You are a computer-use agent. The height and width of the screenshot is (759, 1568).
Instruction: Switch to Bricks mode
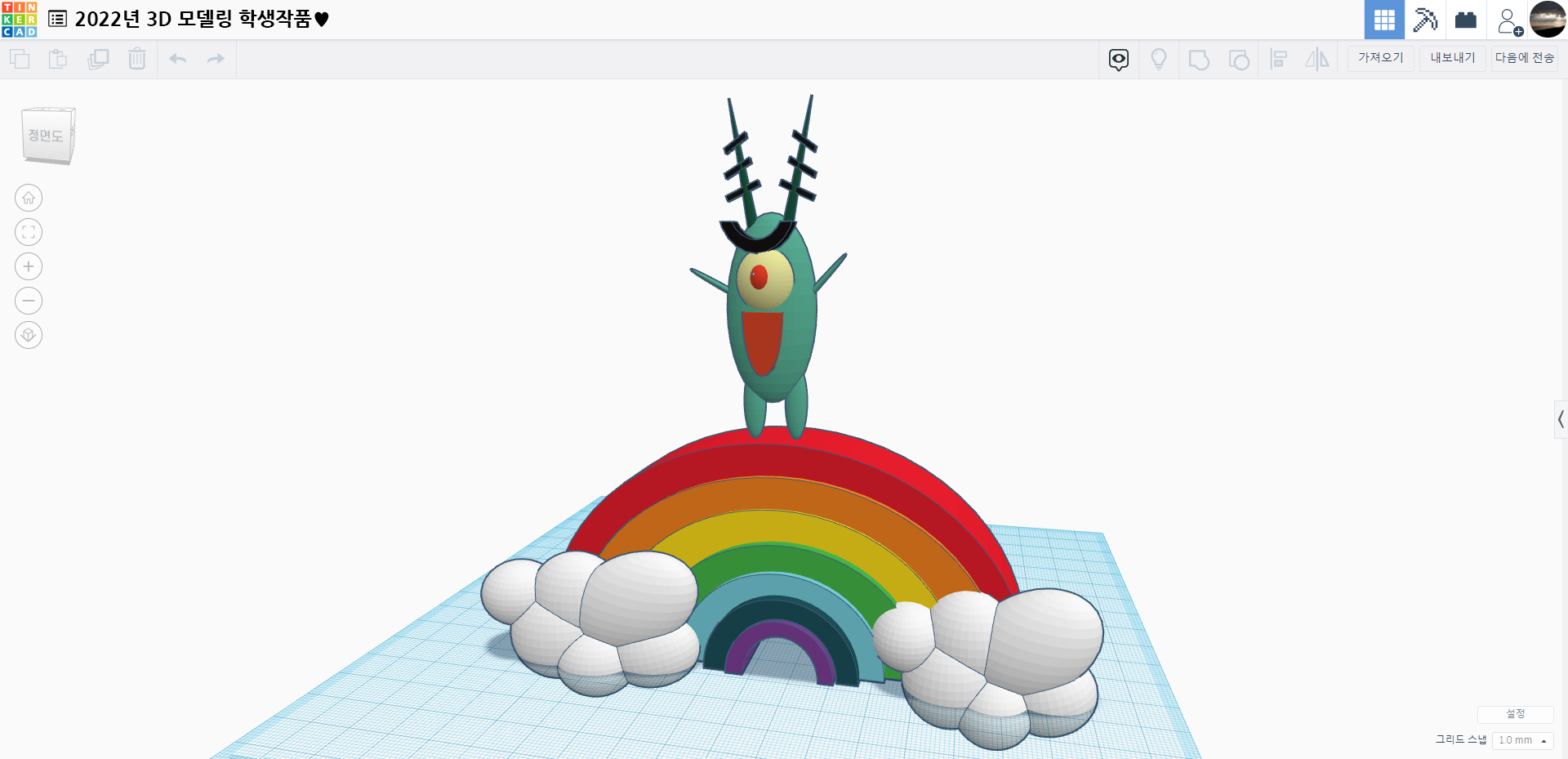[x=1466, y=20]
